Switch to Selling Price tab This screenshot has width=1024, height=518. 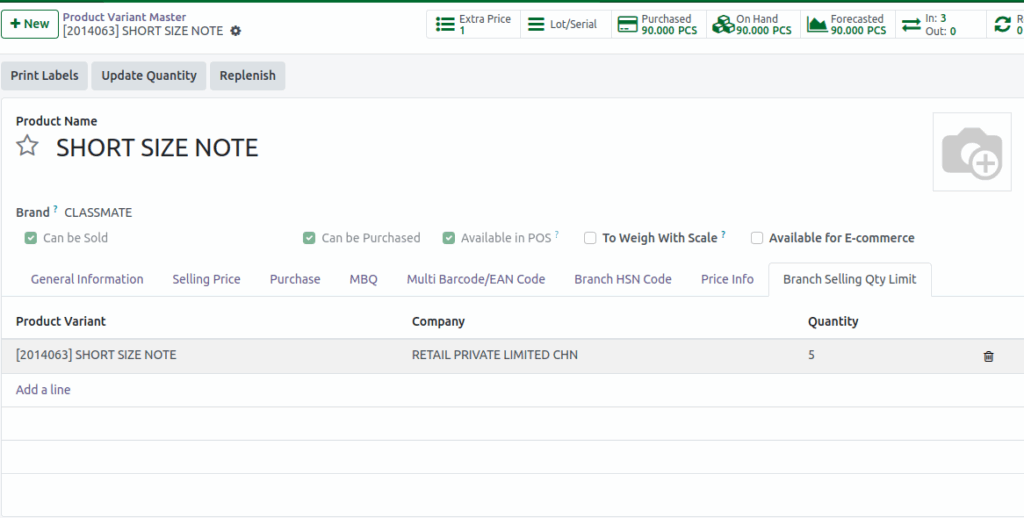click(206, 279)
